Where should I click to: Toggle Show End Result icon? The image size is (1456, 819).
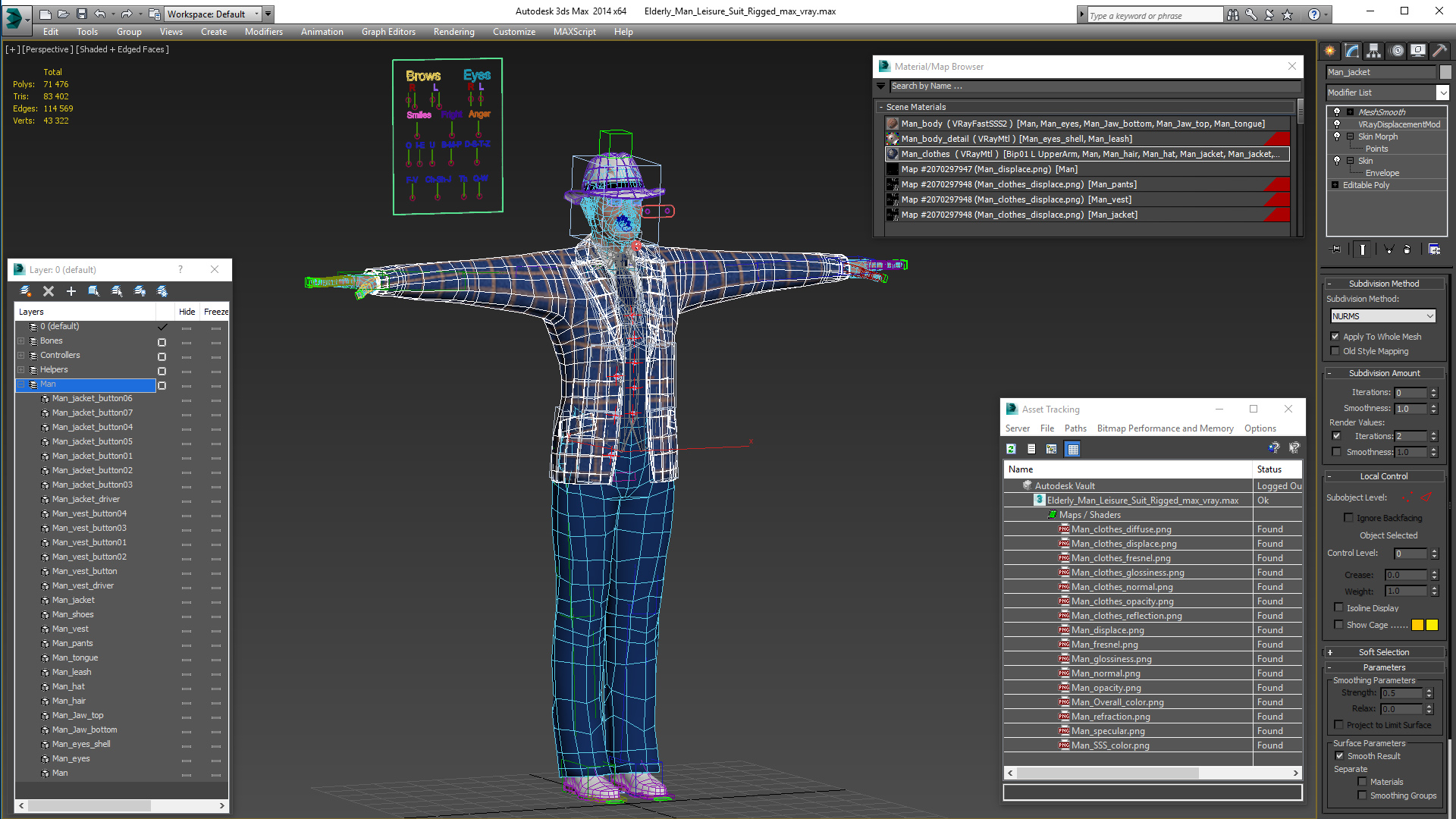tap(1363, 249)
